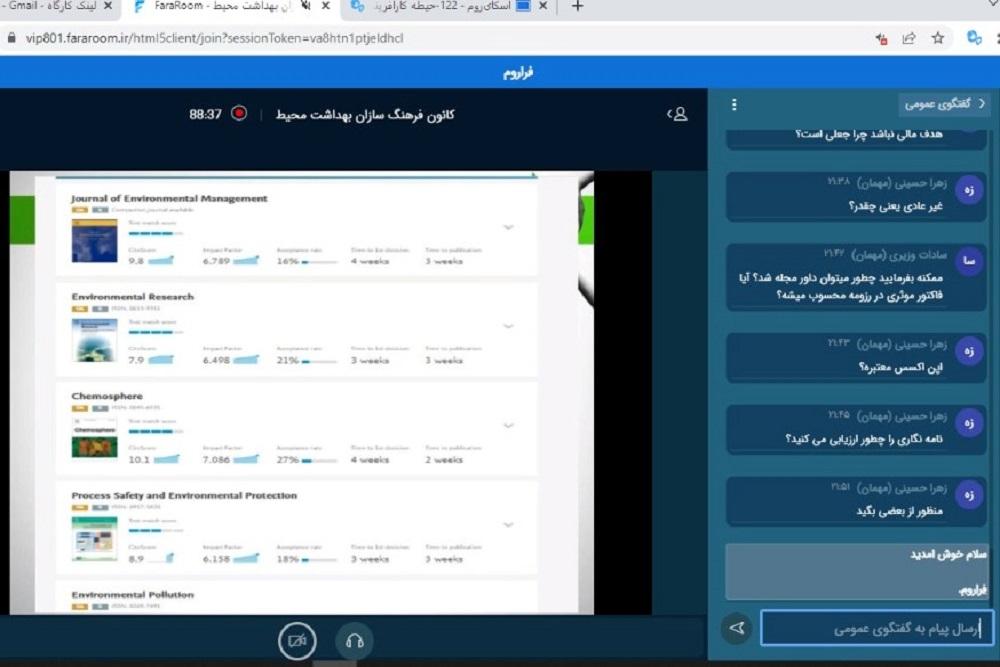Close the Gmail tab
The height and width of the screenshot is (667, 1000).
[x=107, y=7]
